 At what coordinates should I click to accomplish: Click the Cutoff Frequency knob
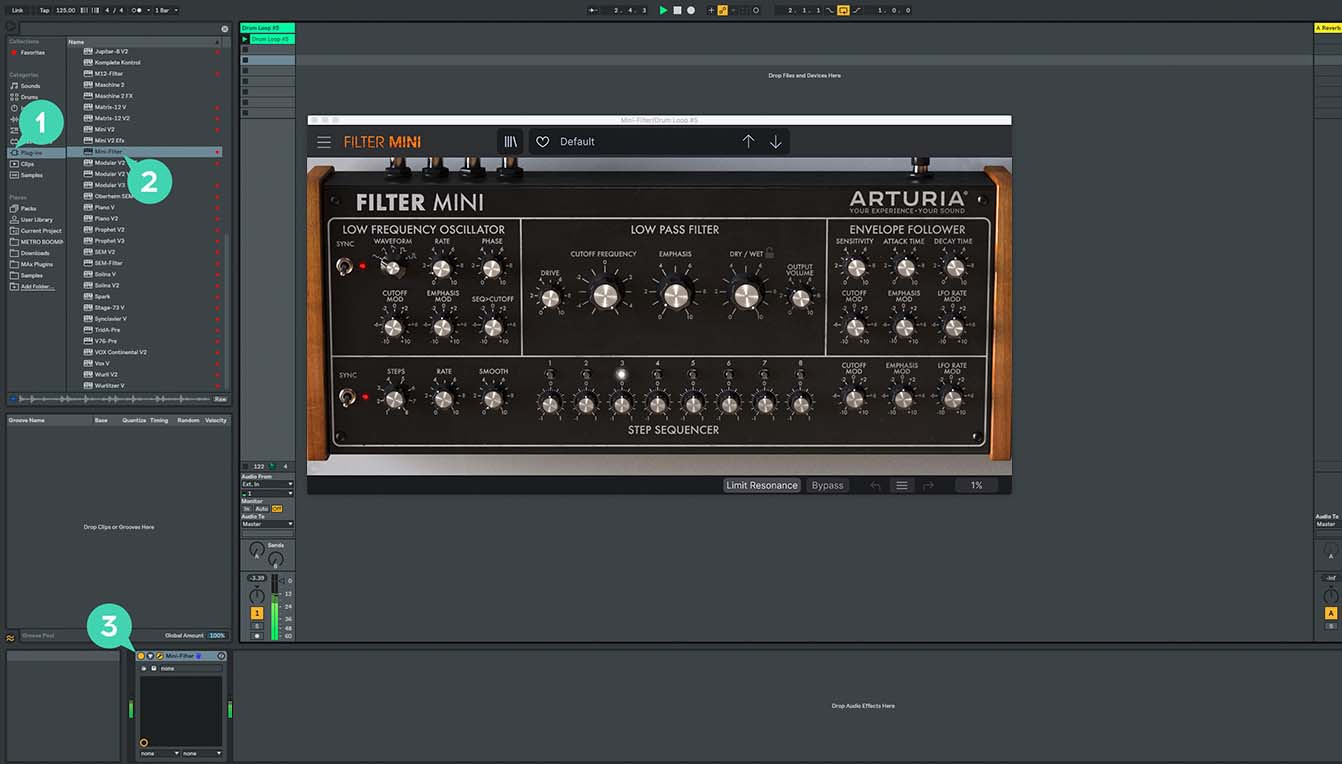tap(605, 295)
